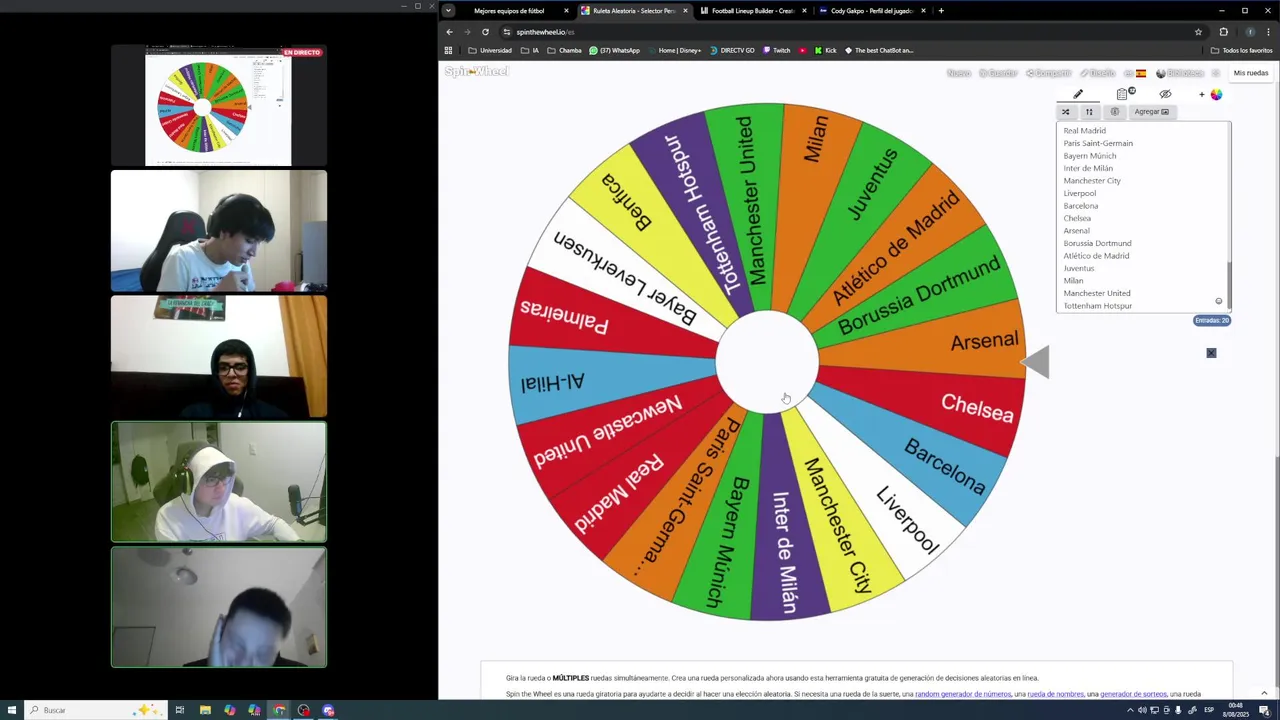Switch to Cody Gakpo profile tab

(x=872, y=11)
